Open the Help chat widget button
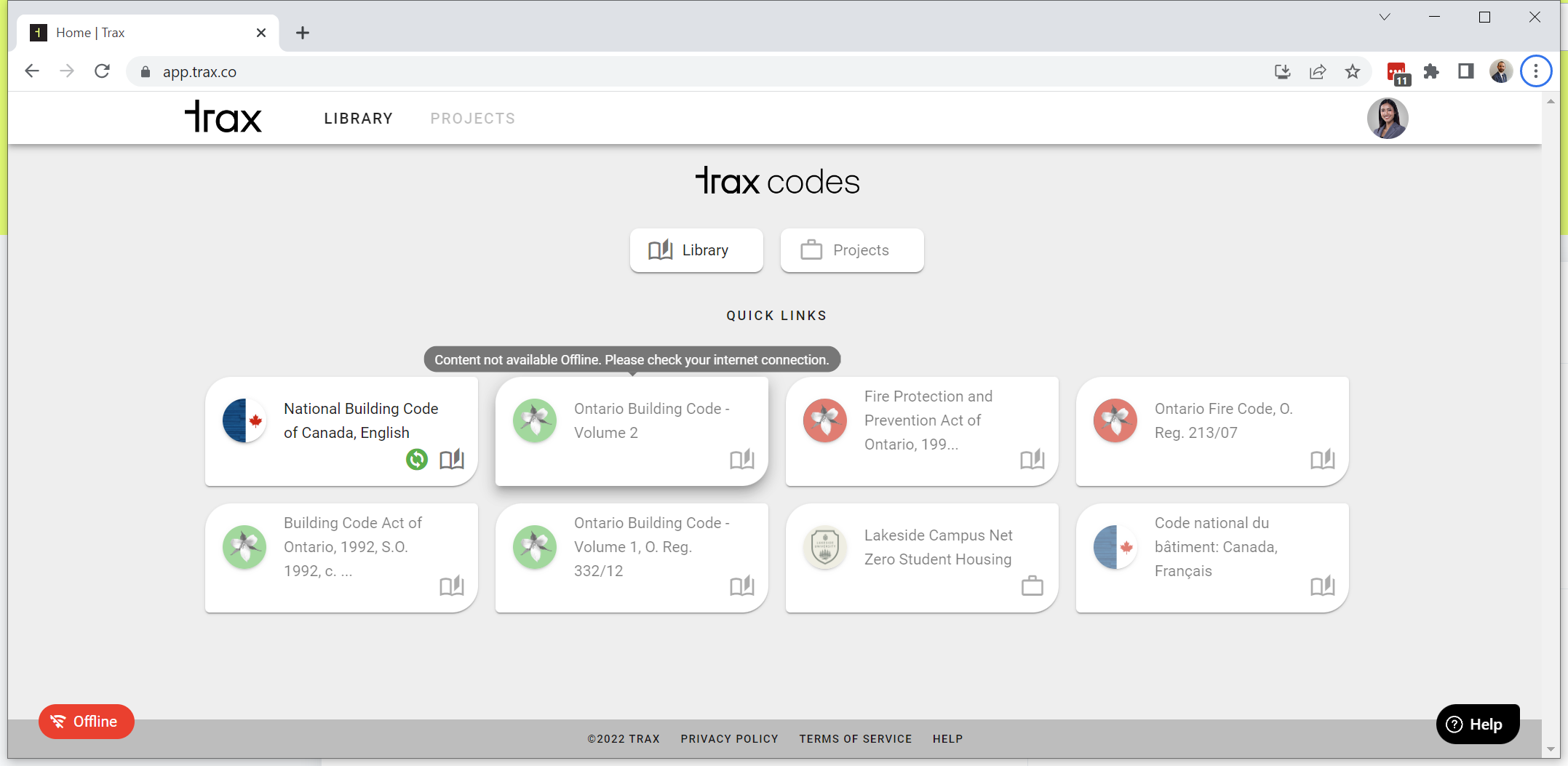The width and height of the screenshot is (1568, 766). click(x=1478, y=724)
